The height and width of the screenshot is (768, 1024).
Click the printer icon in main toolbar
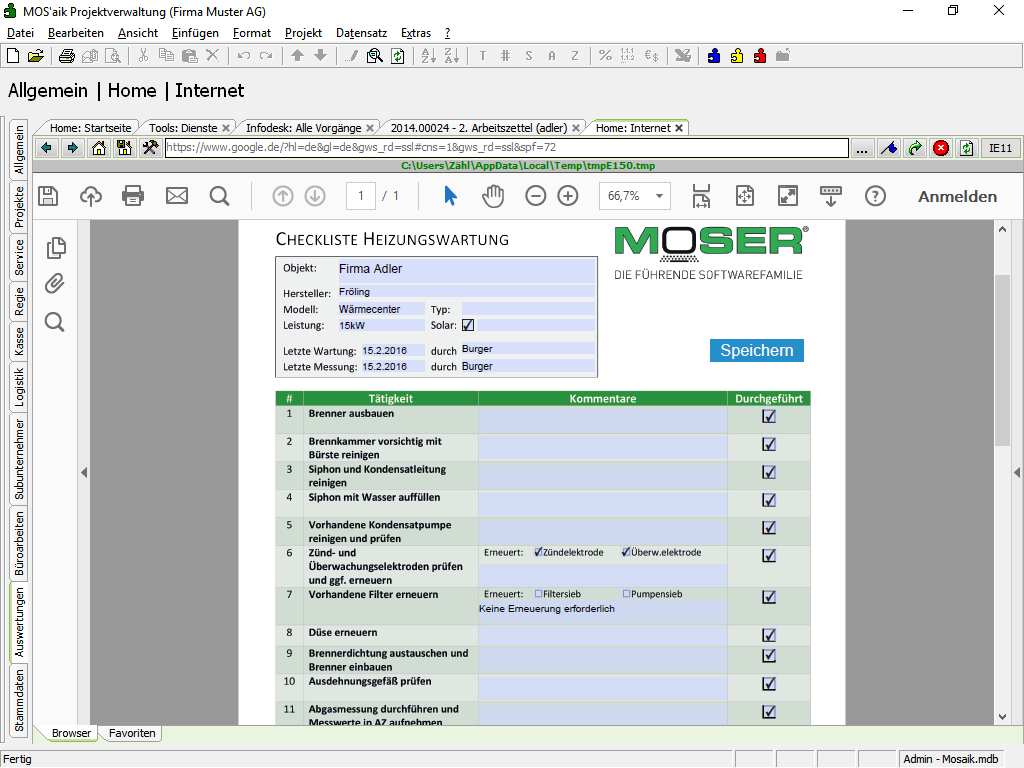(x=67, y=56)
